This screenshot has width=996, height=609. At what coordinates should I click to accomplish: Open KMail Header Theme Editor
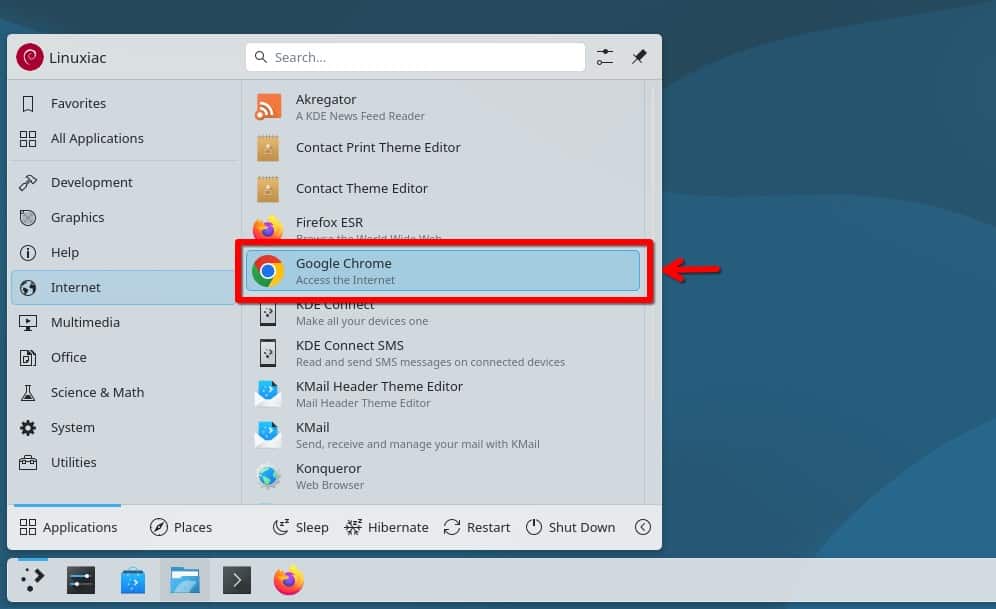(x=443, y=394)
